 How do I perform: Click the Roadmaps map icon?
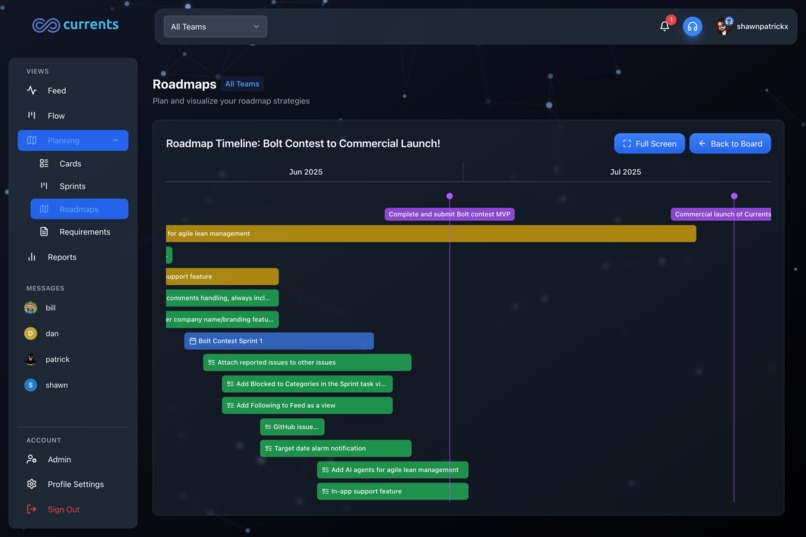[44, 209]
